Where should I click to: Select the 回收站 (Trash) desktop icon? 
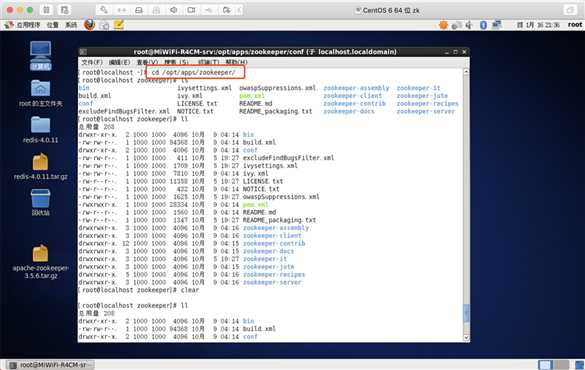pyautogui.click(x=41, y=202)
